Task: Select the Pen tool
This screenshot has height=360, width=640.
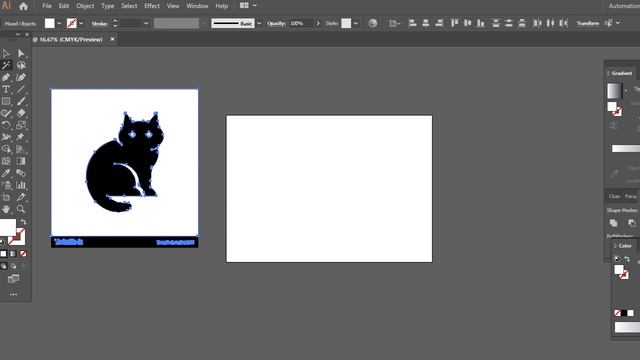Action: 6,77
